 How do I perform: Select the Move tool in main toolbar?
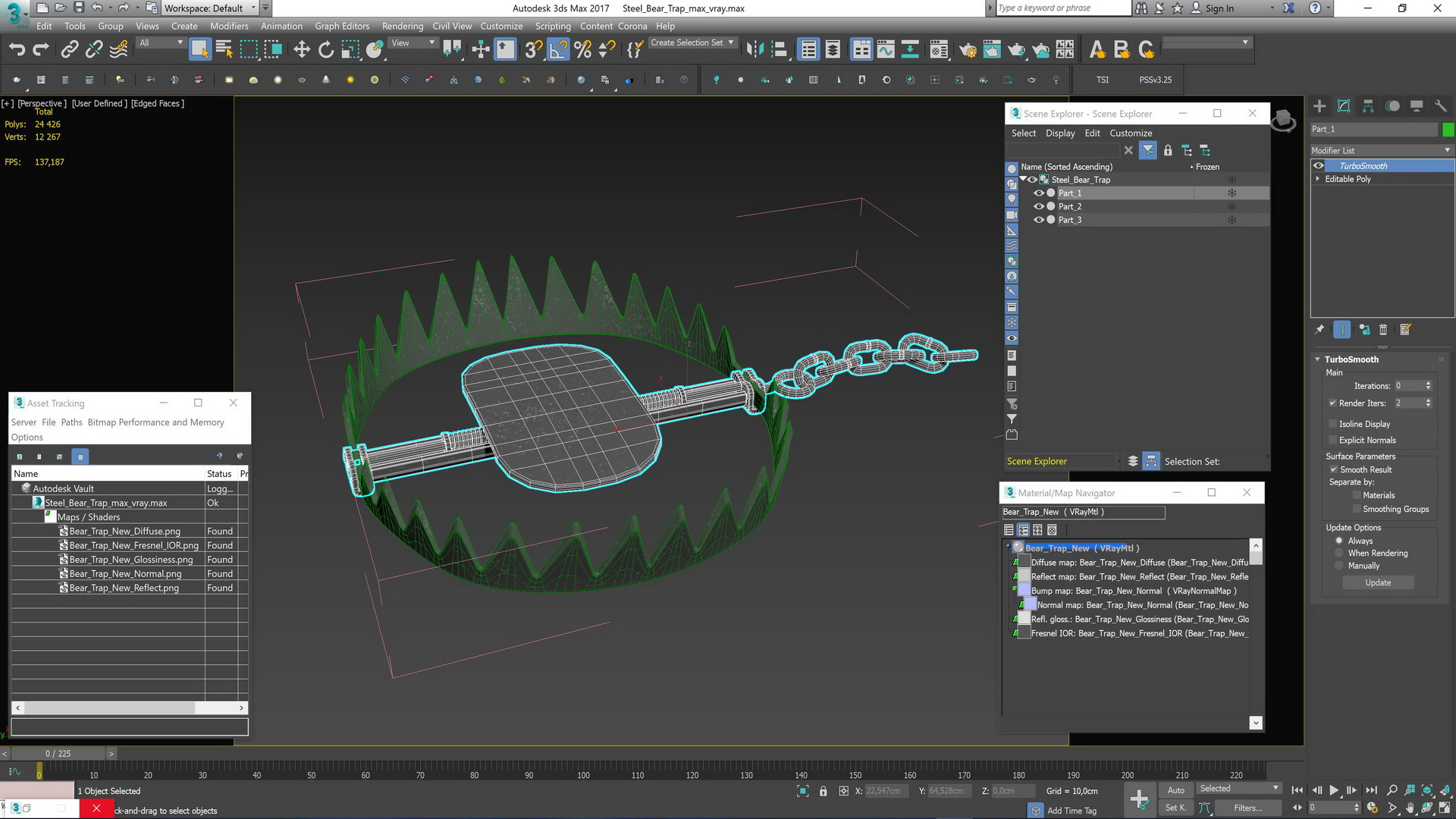[x=302, y=50]
